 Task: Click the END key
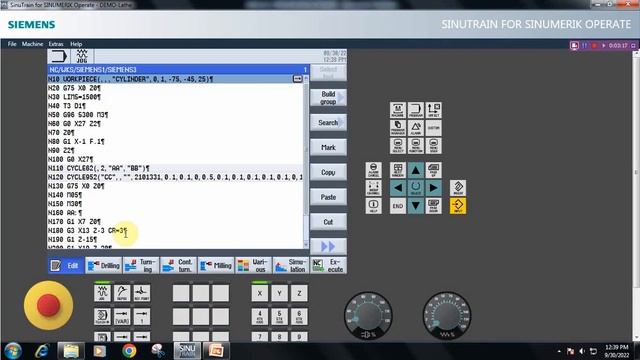coord(398,206)
